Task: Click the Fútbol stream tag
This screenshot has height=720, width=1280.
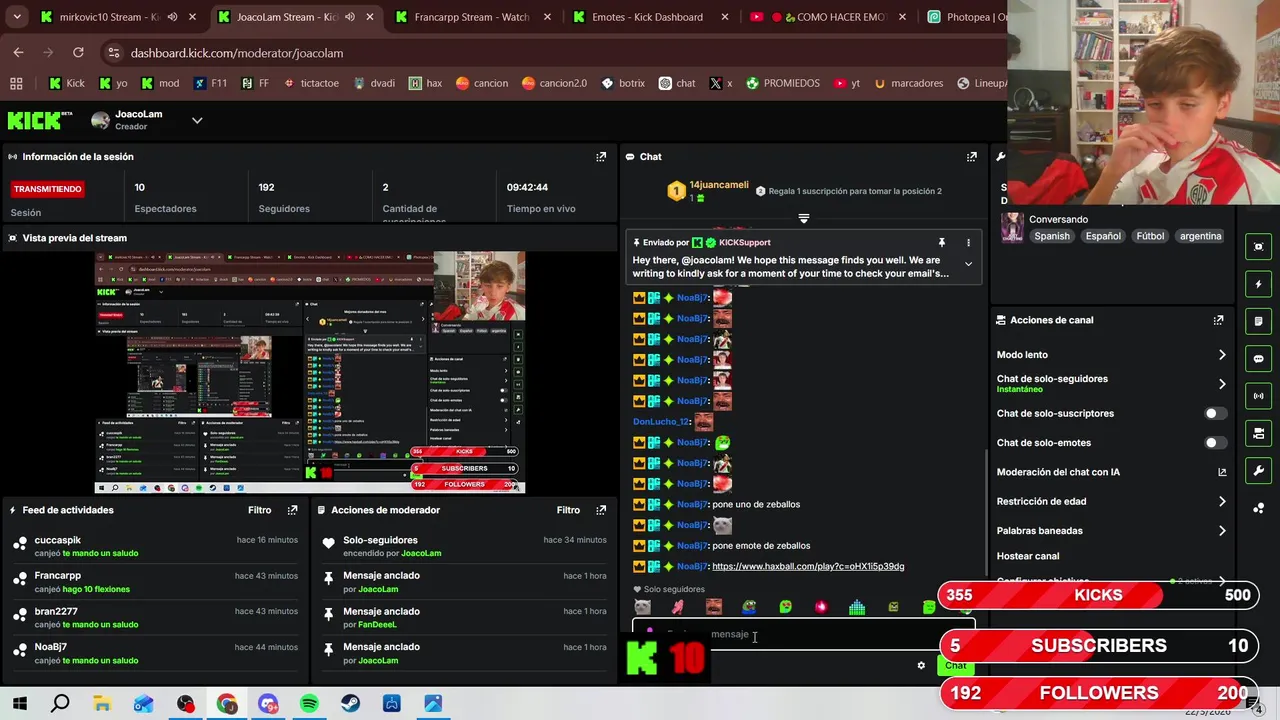Action: click(x=1150, y=236)
